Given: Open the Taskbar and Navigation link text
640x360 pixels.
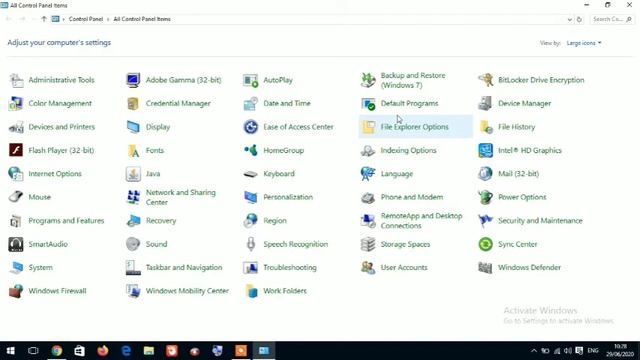Looking at the screenshot, I should [x=184, y=268].
